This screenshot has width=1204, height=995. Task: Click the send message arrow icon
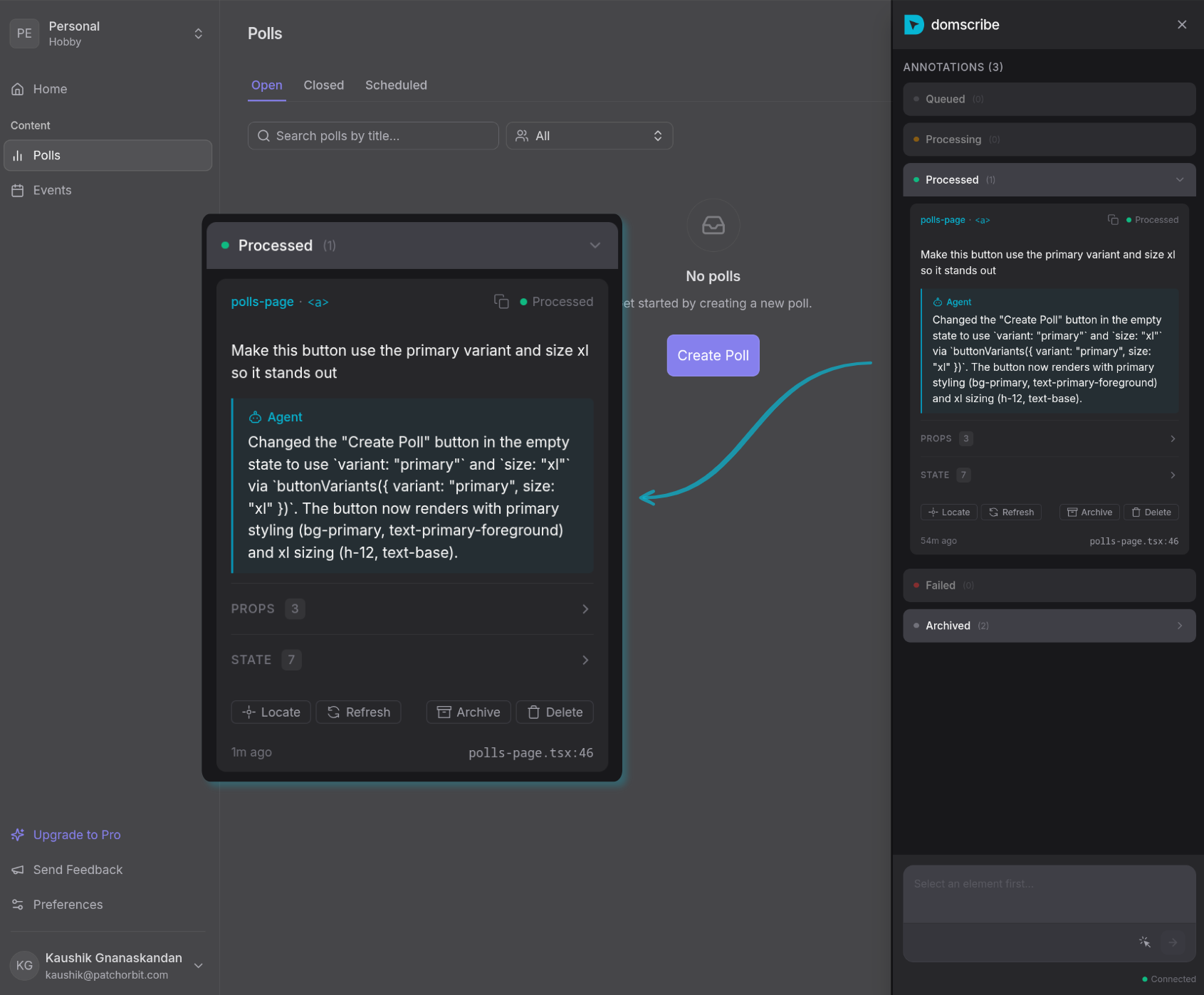click(x=1171, y=942)
